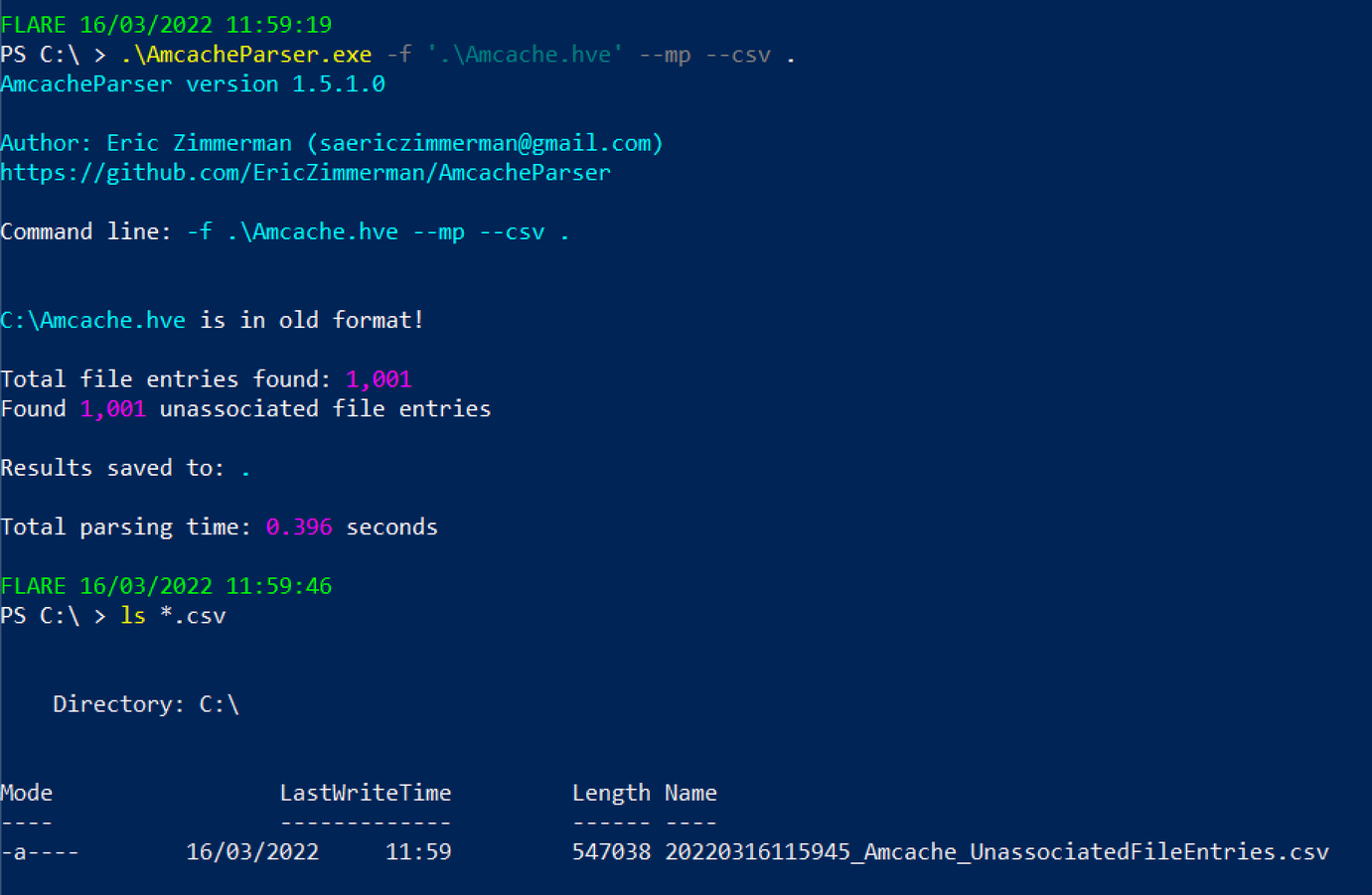Image resolution: width=1372 pixels, height=895 pixels.
Task: Click the 547038 file length value
Action: 611,852
